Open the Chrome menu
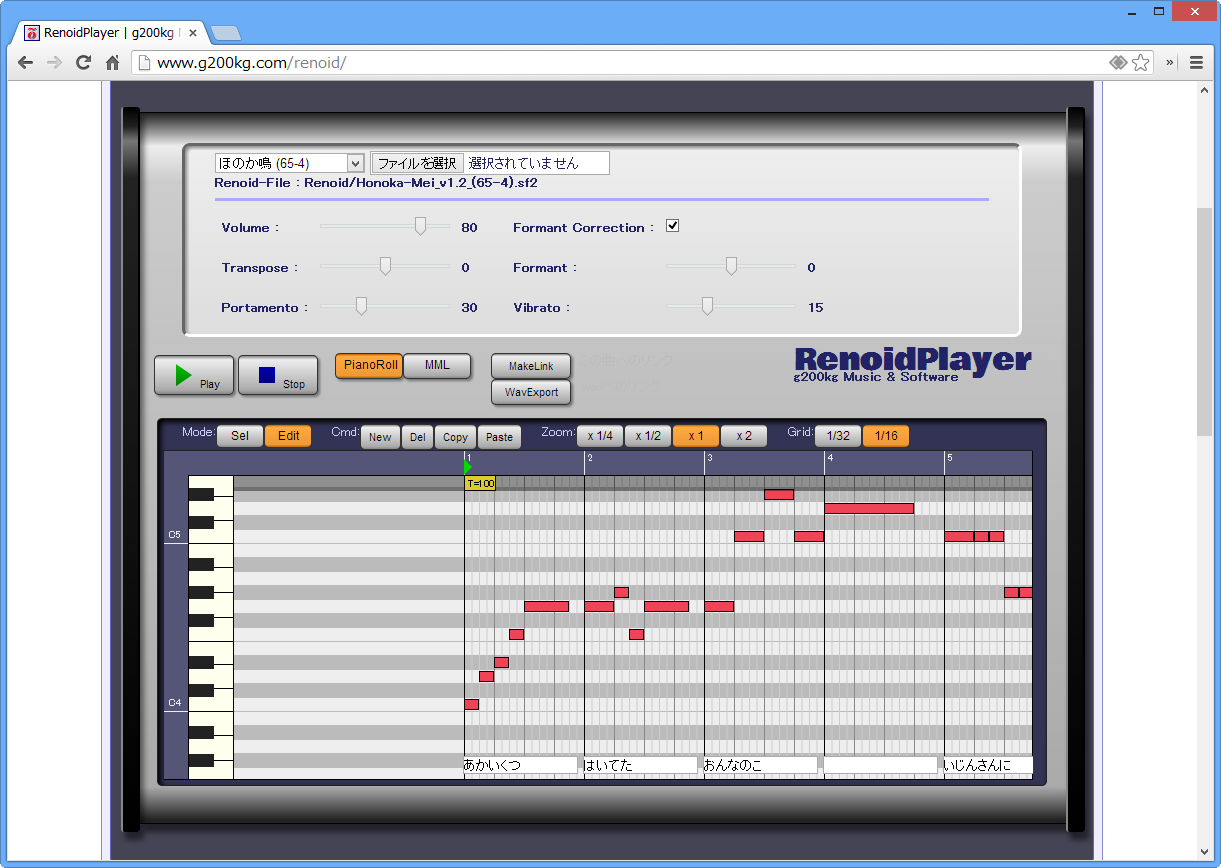Screen dimensions: 1221x868 point(1196,62)
